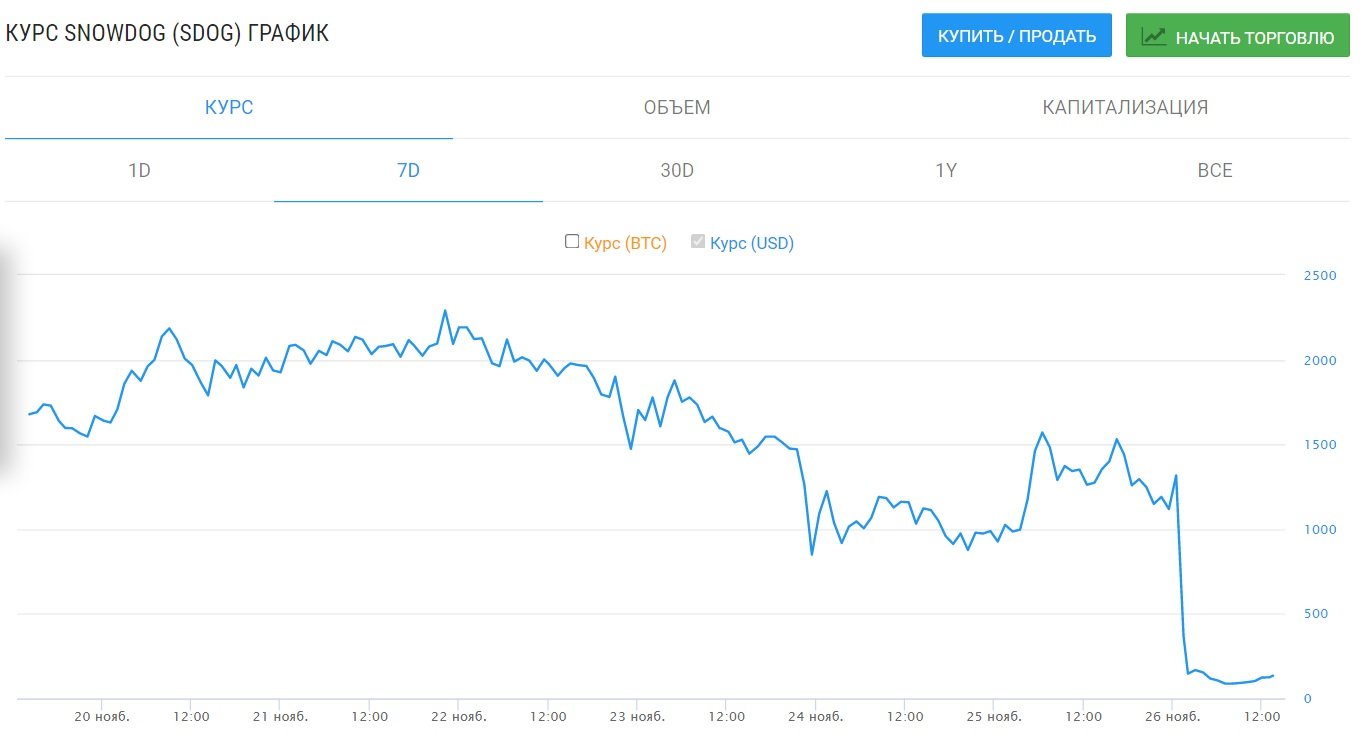The height and width of the screenshot is (749, 1363).
Task: Click the Курс Snowdog (SDOG) График heading
Action: pyautogui.click(x=167, y=33)
